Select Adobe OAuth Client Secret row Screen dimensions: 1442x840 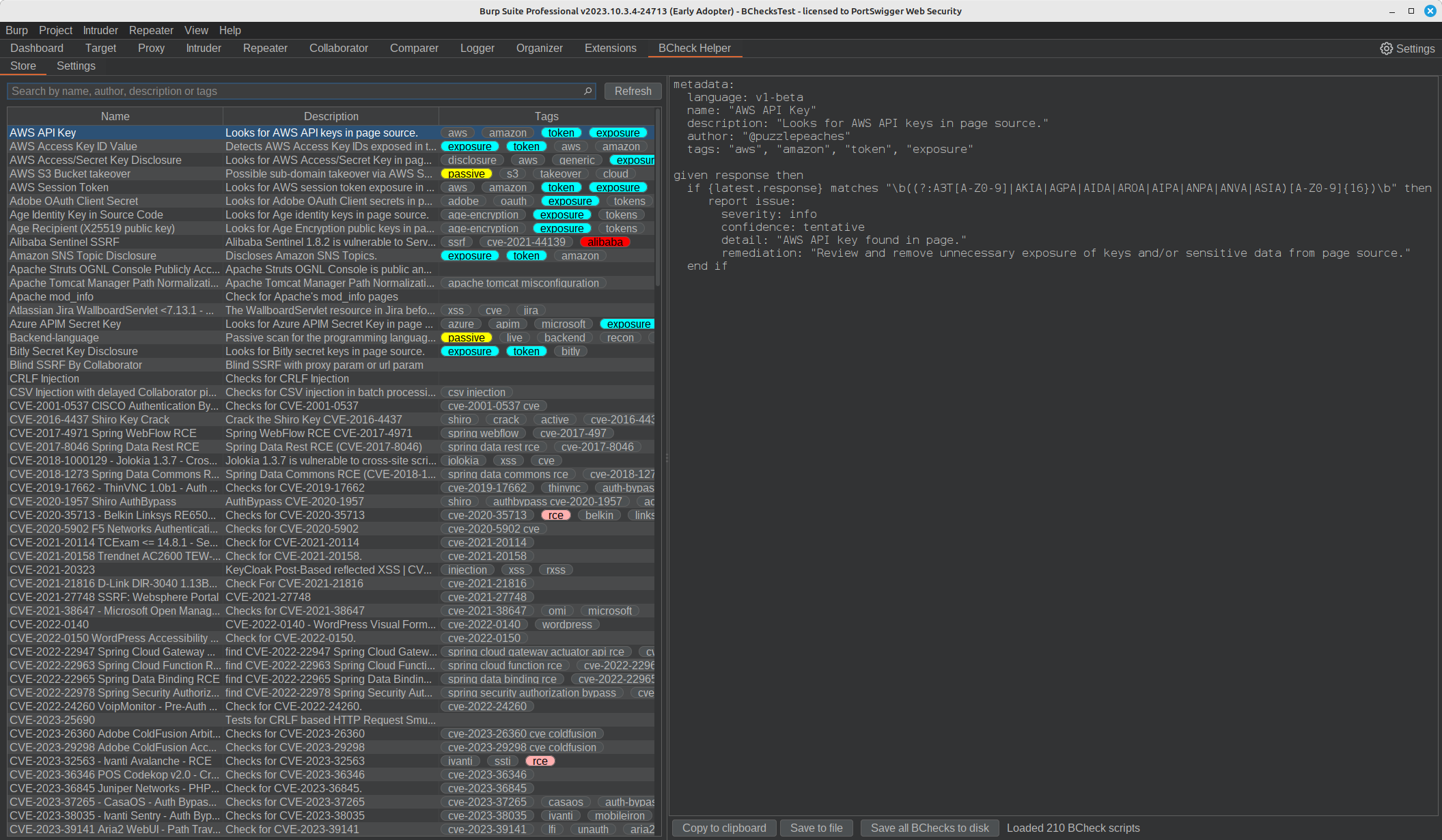pyautogui.click(x=331, y=201)
